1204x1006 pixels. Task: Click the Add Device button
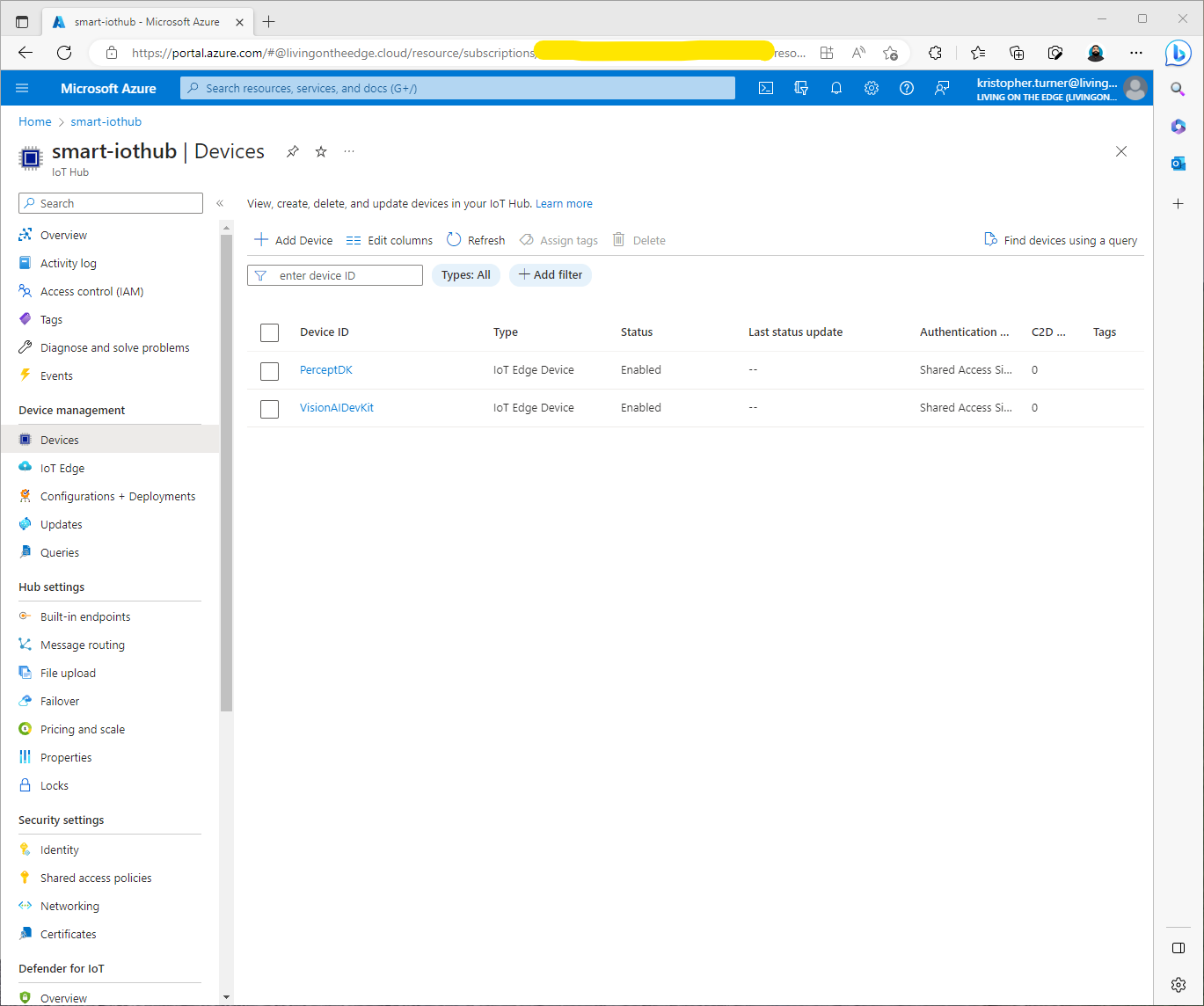[294, 240]
